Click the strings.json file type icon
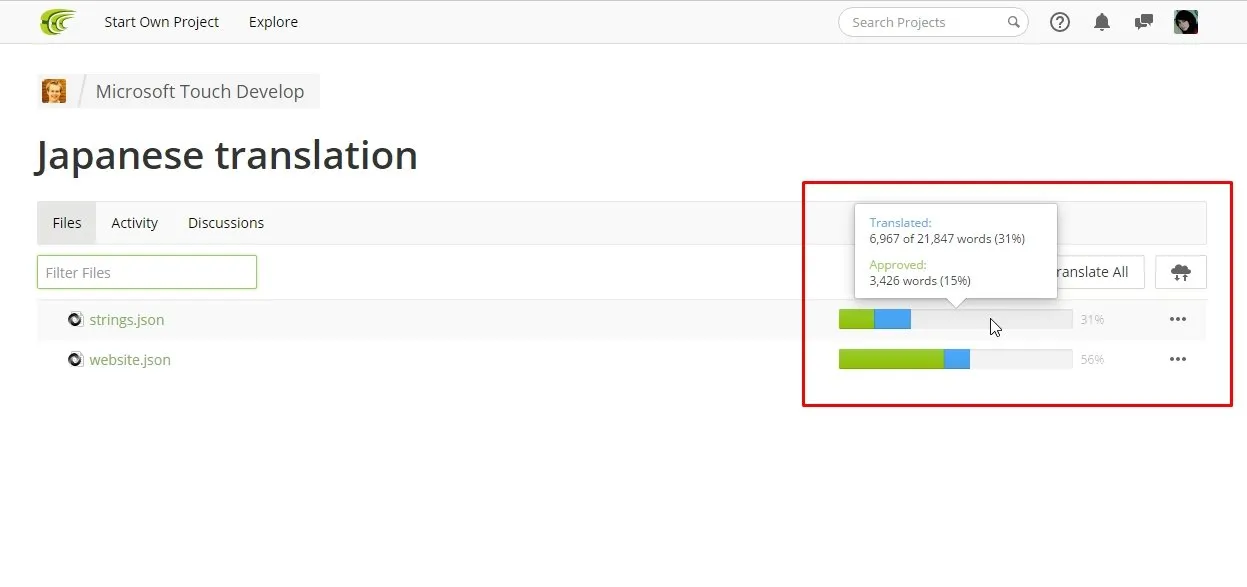This screenshot has height=587, width=1247. tap(75, 320)
